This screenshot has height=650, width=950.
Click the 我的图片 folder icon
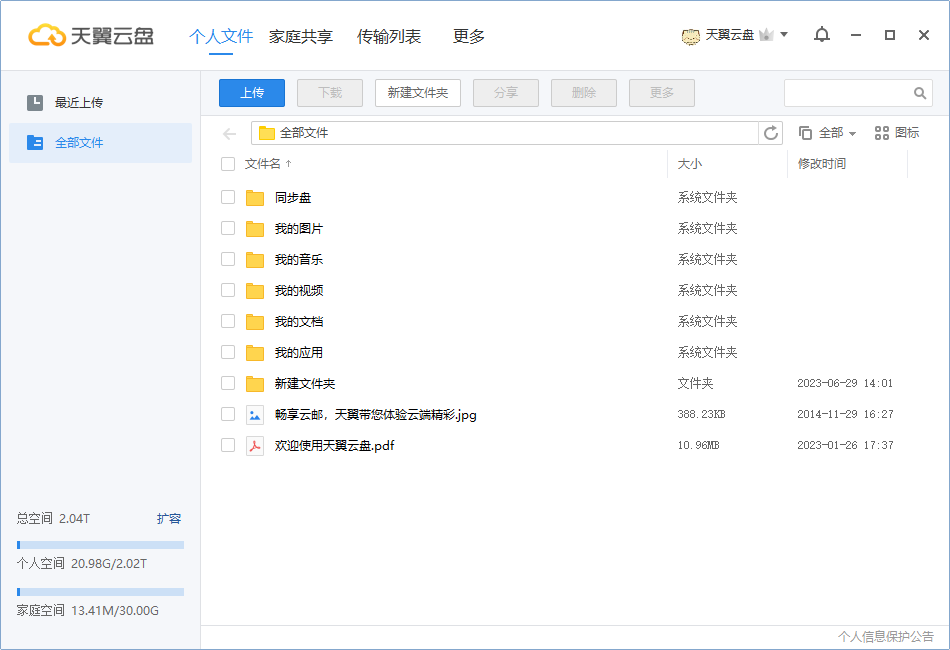point(255,228)
